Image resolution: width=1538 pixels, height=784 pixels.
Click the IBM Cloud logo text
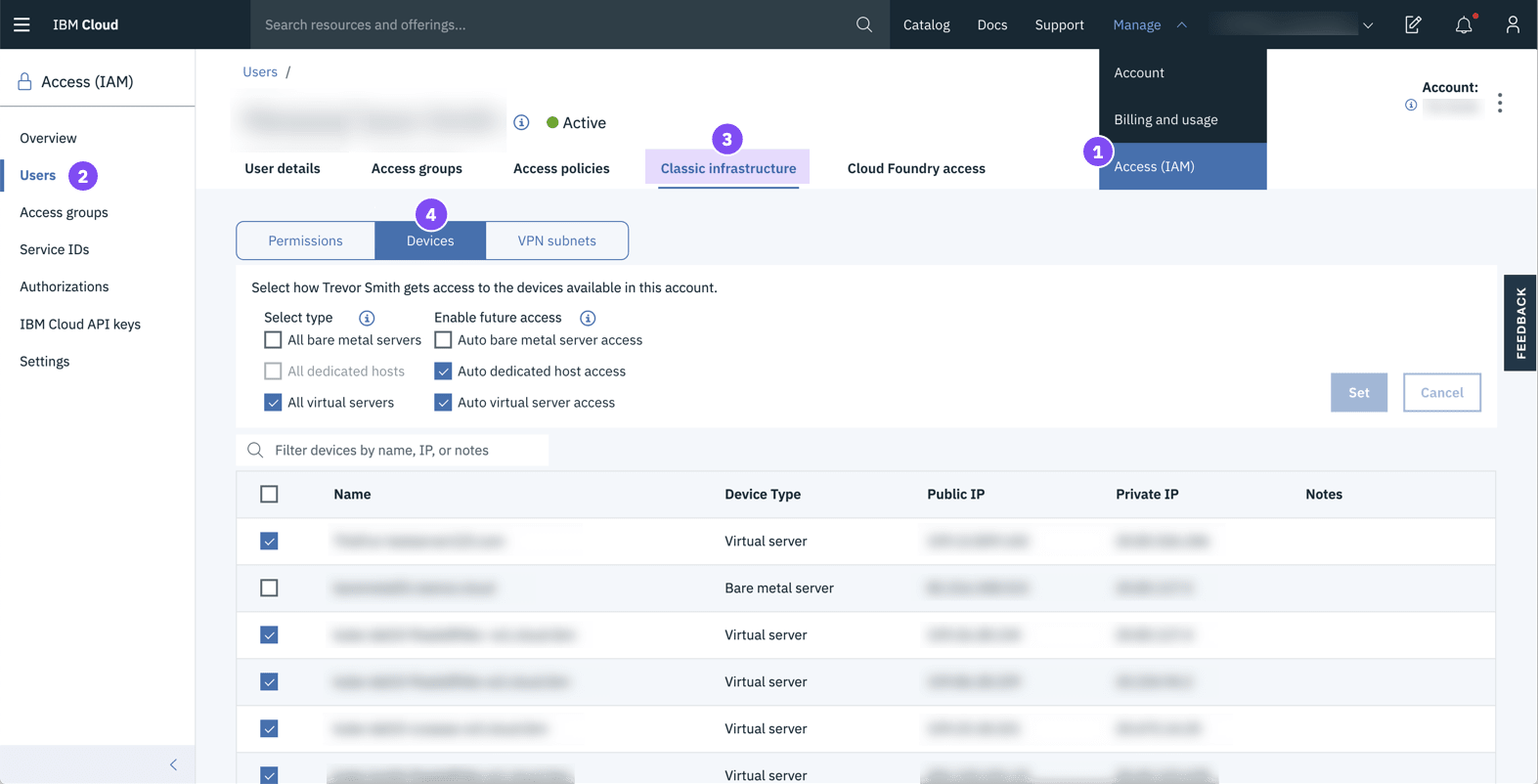(x=85, y=24)
